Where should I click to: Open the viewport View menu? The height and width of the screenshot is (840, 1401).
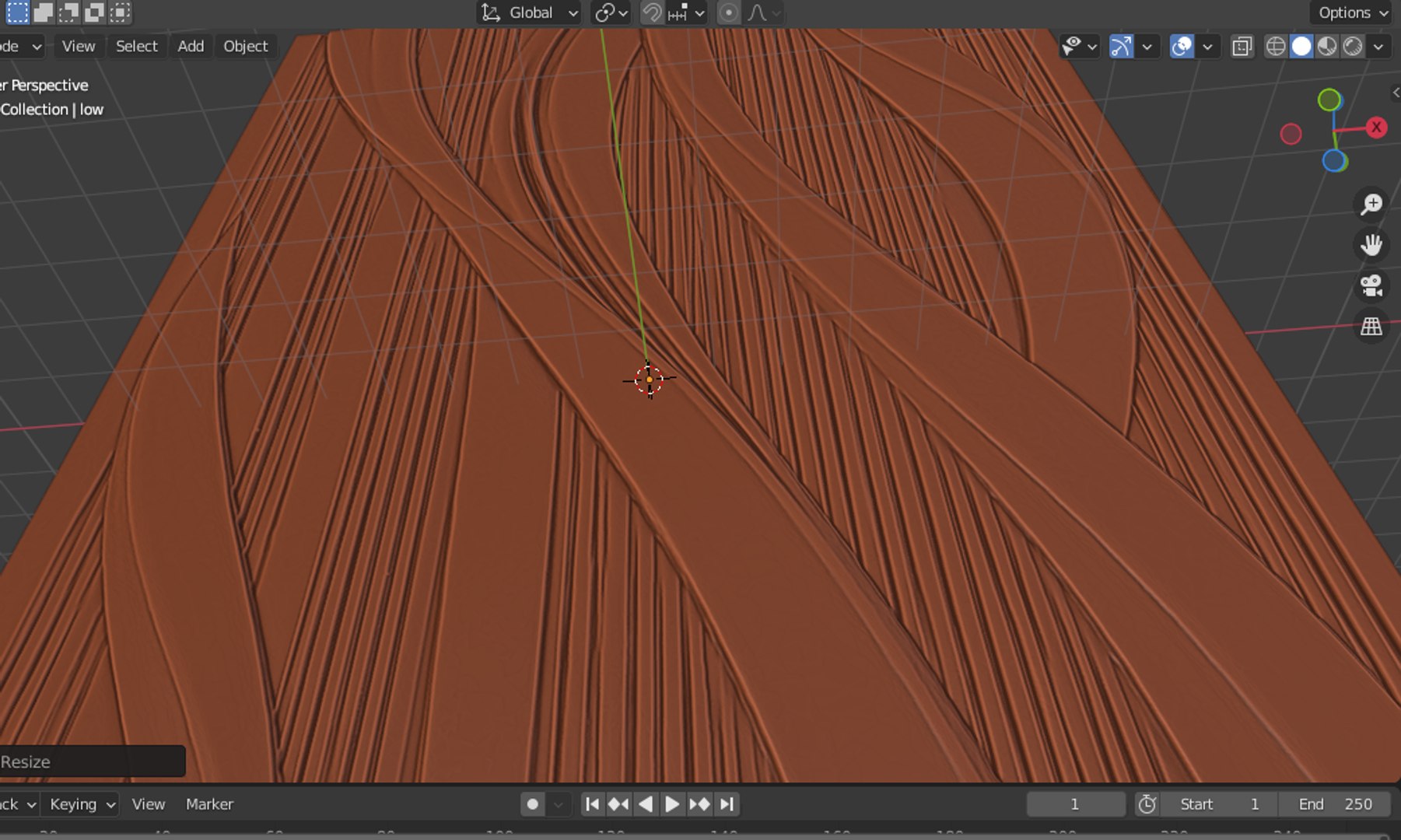79,46
